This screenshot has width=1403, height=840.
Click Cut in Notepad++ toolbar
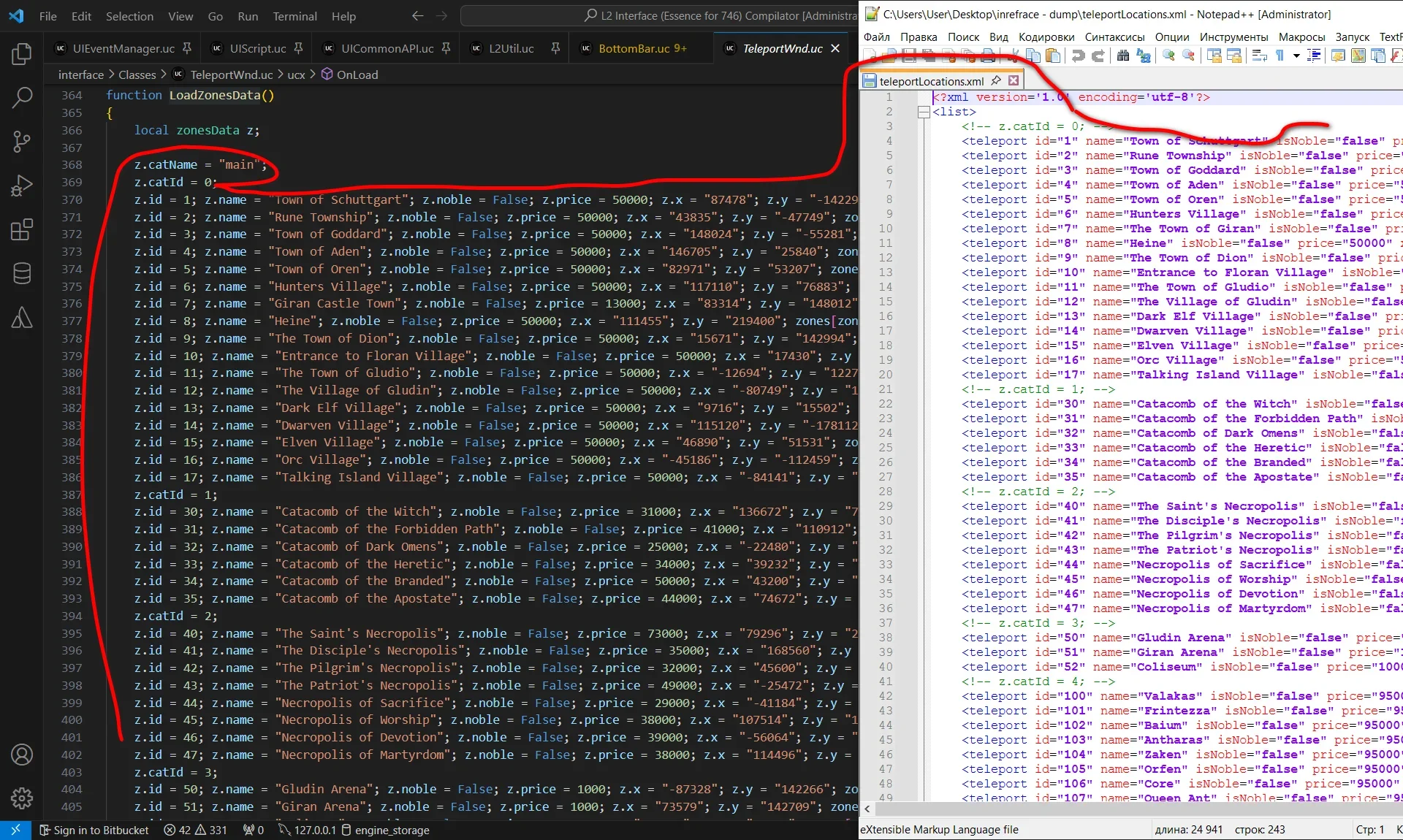[1014, 56]
